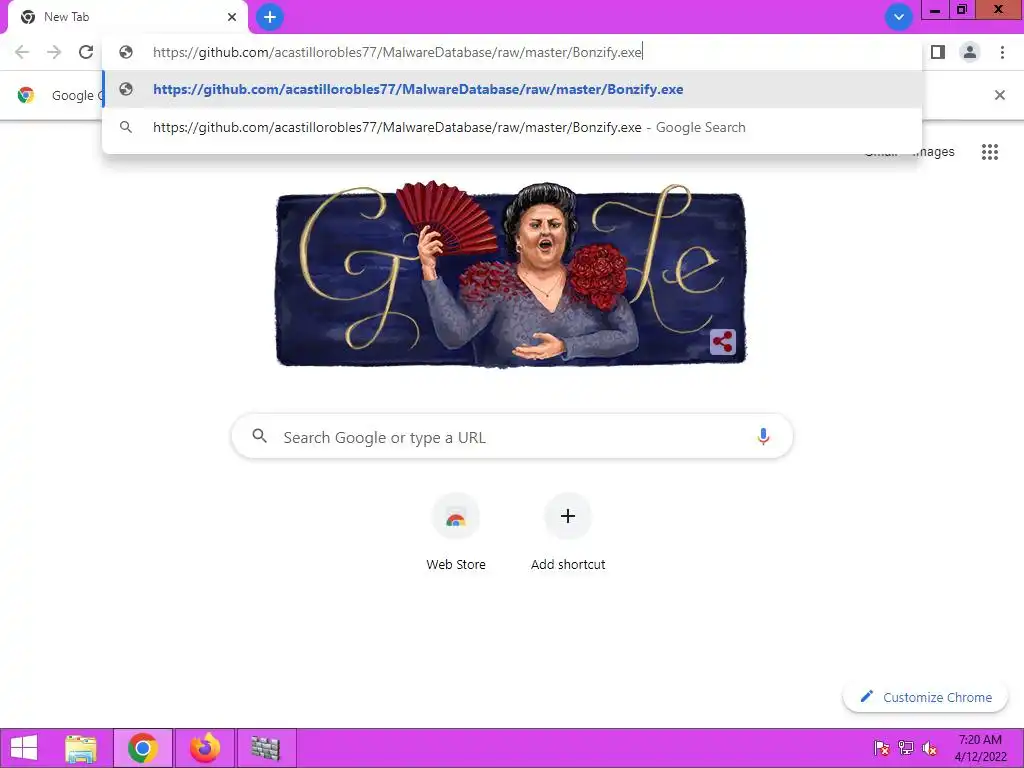Focus the Search Google or type a URL box
The height and width of the screenshot is (768, 1024).
(512, 436)
